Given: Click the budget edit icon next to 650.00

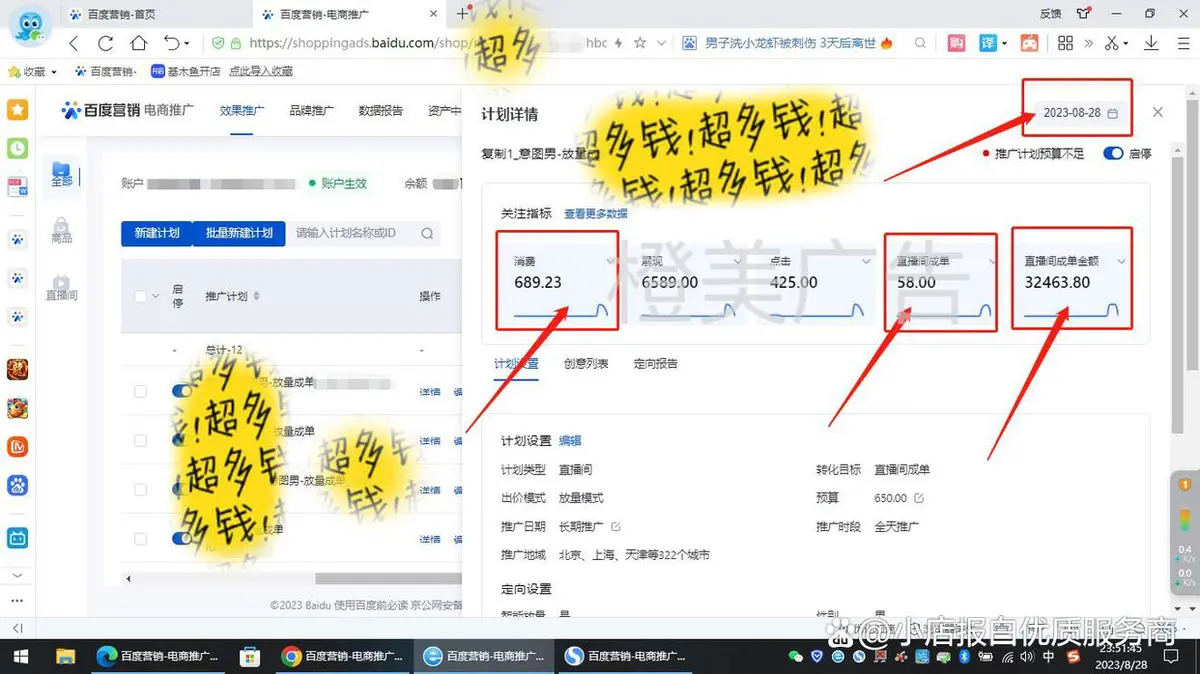Looking at the screenshot, I should 919,498.
